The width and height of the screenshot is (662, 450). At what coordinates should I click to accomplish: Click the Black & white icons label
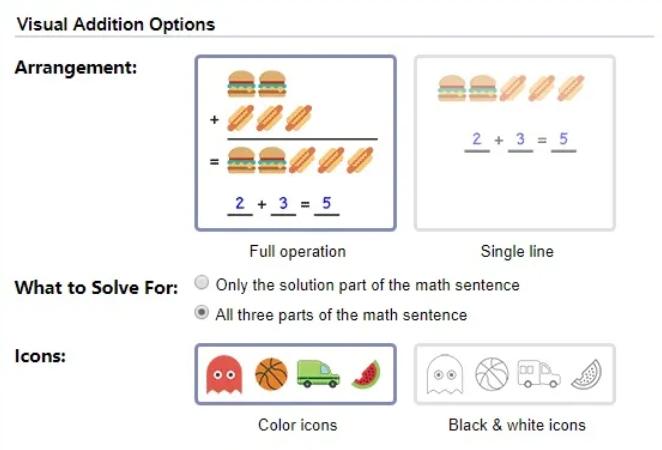[517, 425]
